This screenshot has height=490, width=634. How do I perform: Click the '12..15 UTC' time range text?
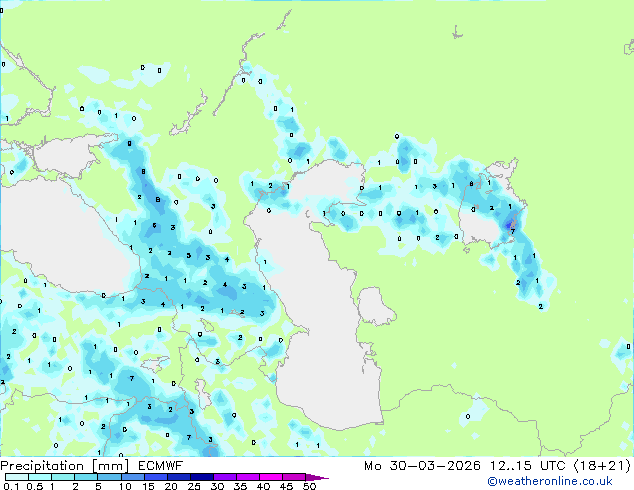pos(527,466)
